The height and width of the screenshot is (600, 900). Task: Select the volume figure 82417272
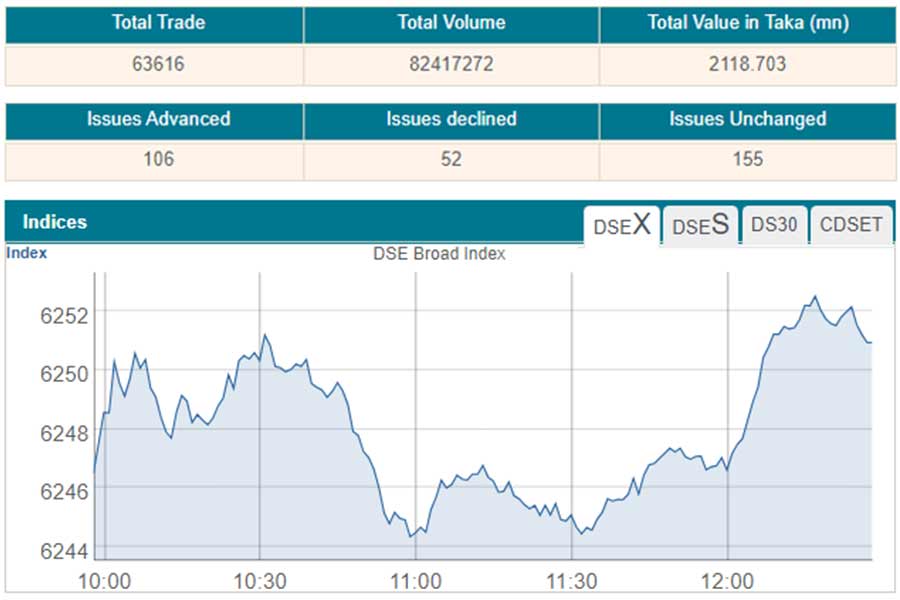coord(451,64)
